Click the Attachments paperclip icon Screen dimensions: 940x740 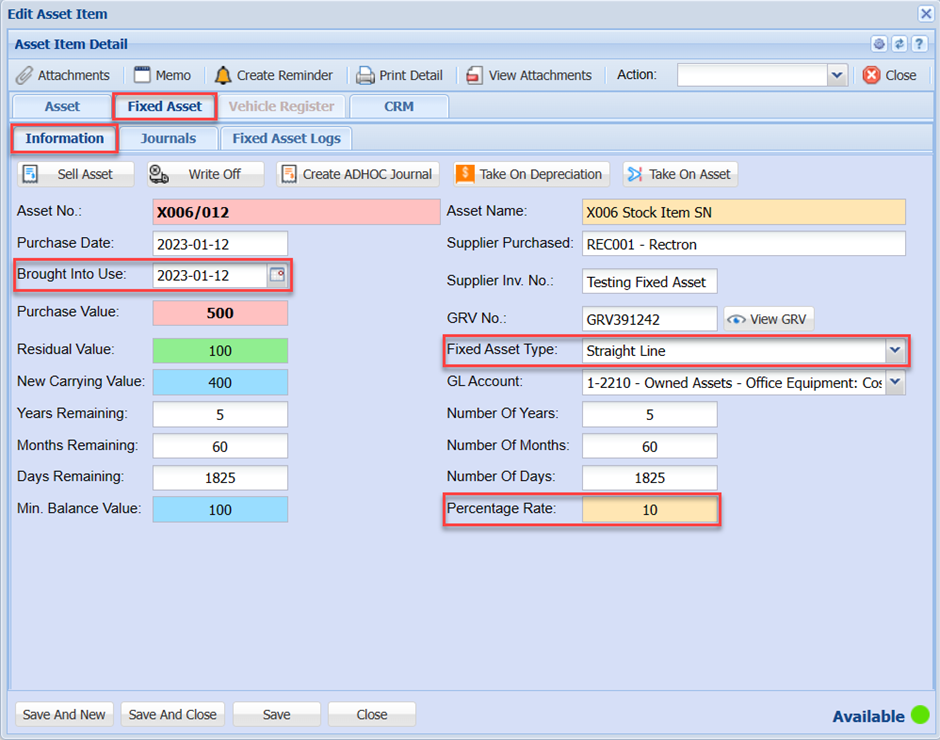pyautogui.click(x=25, y=75)
